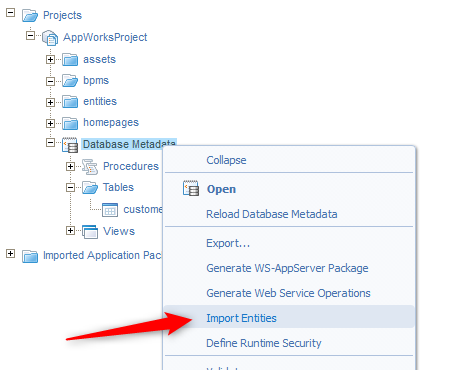Select Reload Database Metadata
Screen dimensions: 451x370
tap(272, 214)
